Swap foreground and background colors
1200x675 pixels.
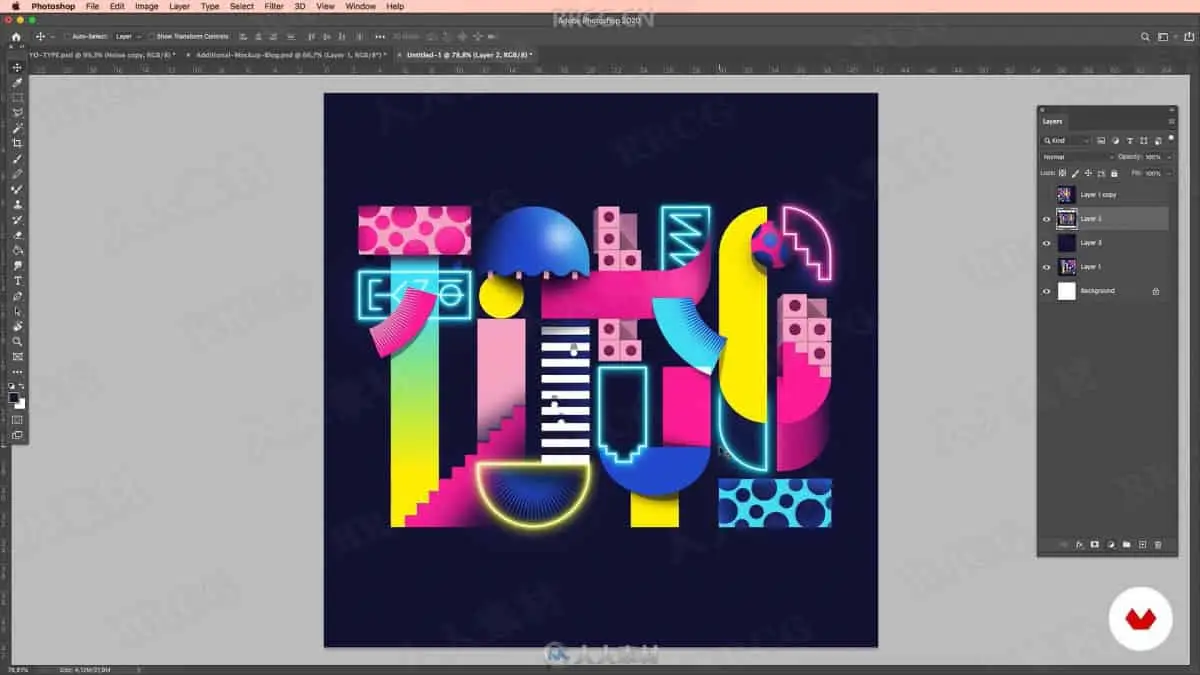coord(22,386)
